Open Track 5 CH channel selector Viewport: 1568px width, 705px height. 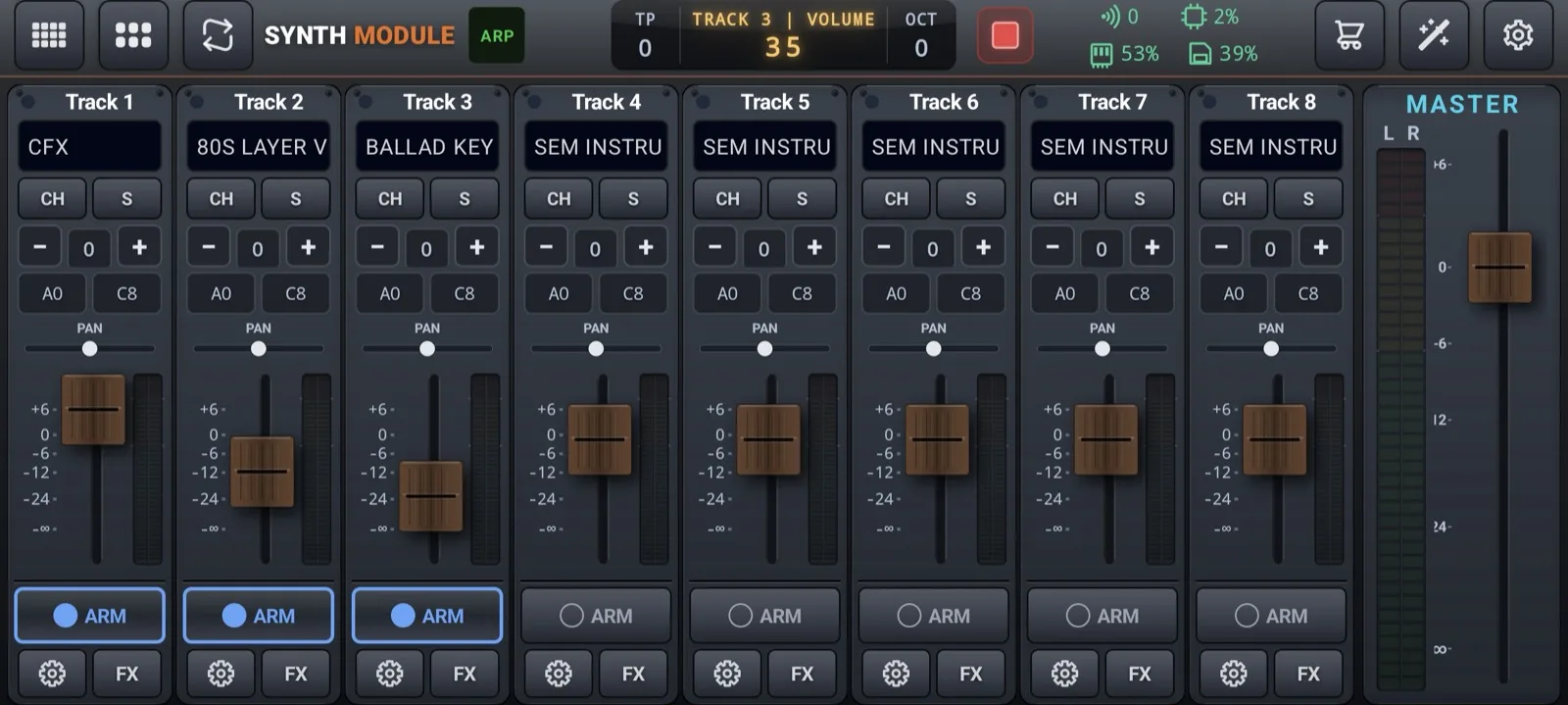(727, 199)
